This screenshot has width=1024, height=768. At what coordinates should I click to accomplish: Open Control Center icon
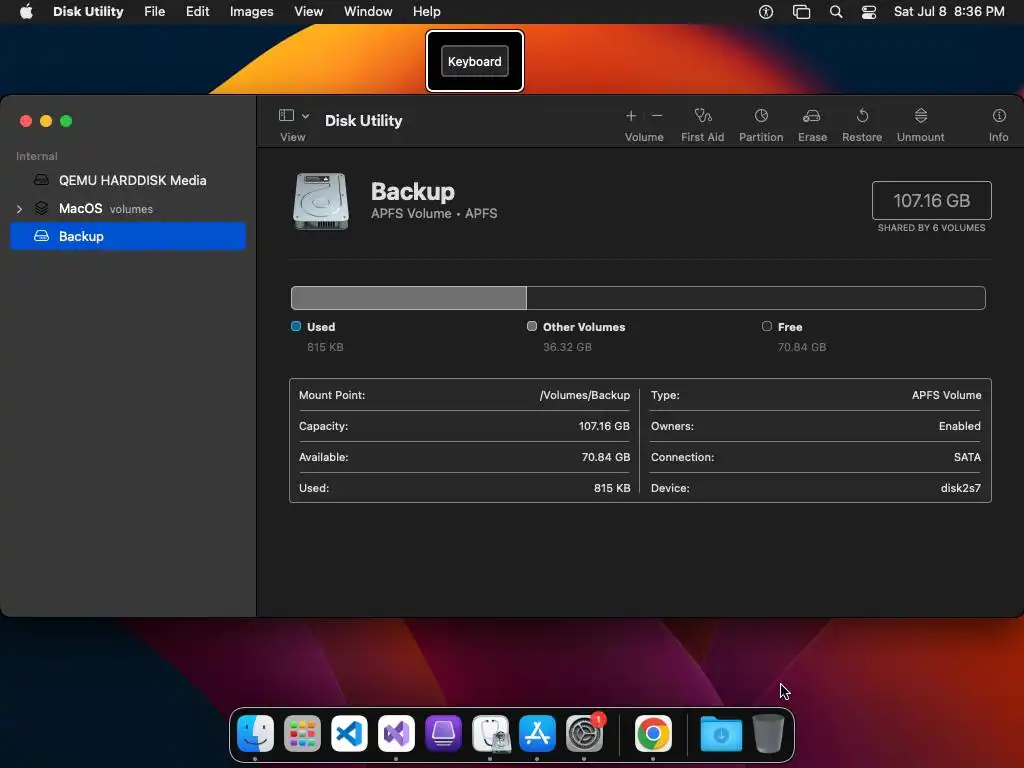(869, 12)
